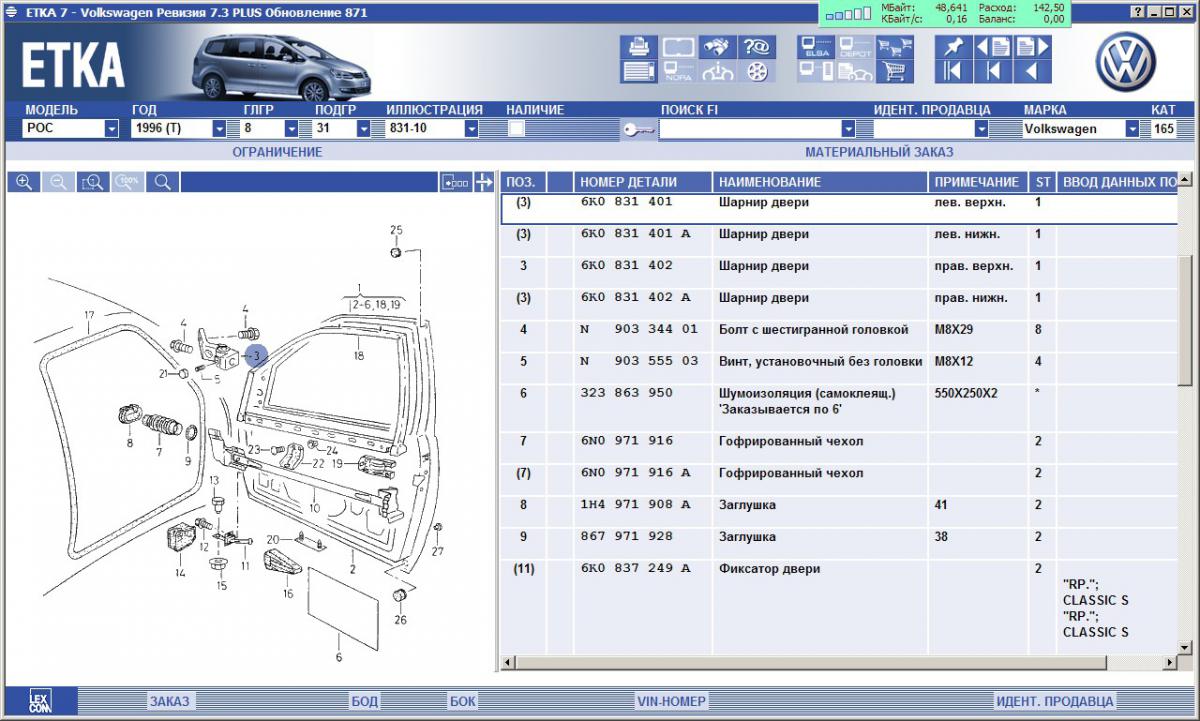The image size is (1200, 721).
Task: Click ИДЕНТ. ПРОДАВЦА in the bottom bar
Action: (x=1054, y=701)
